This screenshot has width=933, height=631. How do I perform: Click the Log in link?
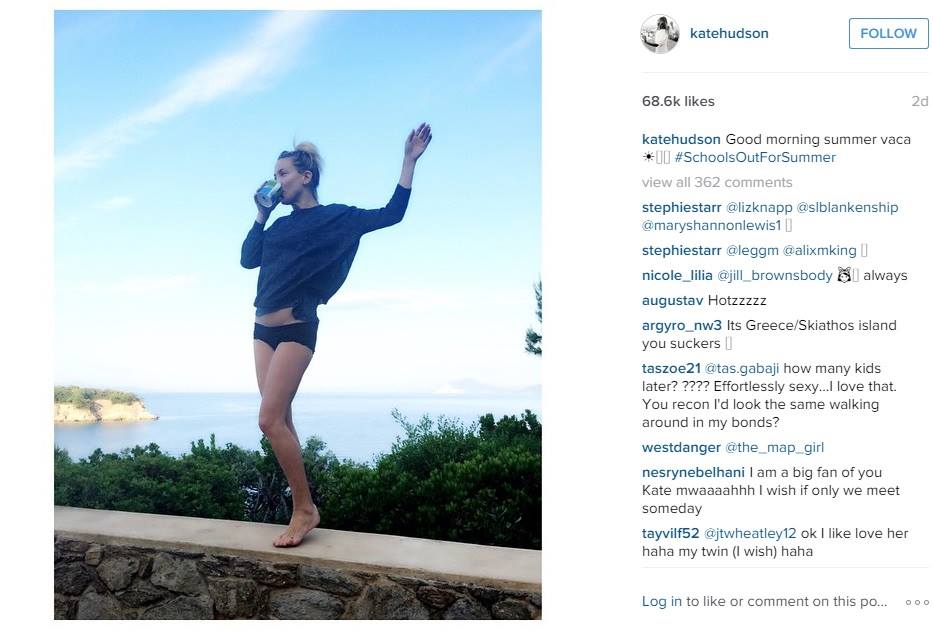pos(662,602)
